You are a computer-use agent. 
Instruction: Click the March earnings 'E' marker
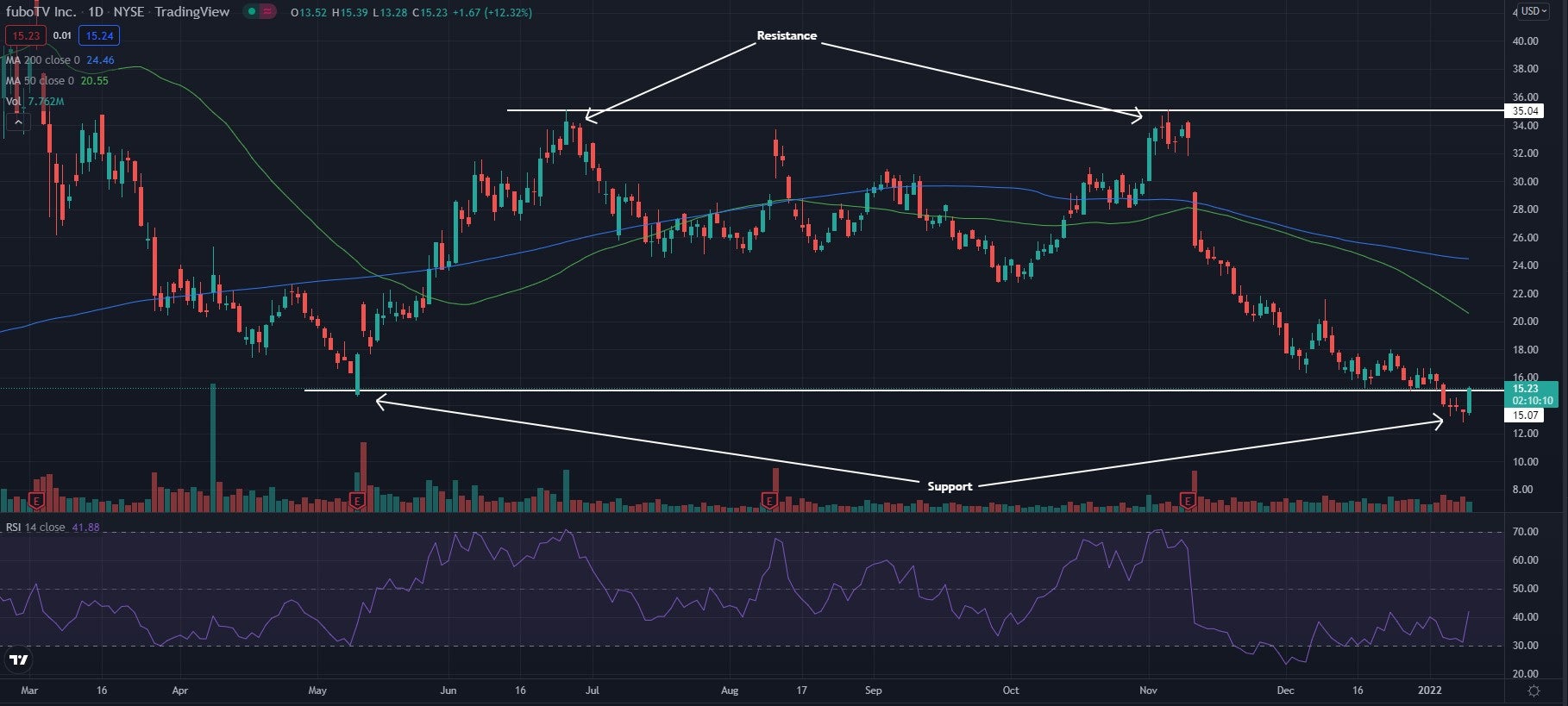(36, 500)
